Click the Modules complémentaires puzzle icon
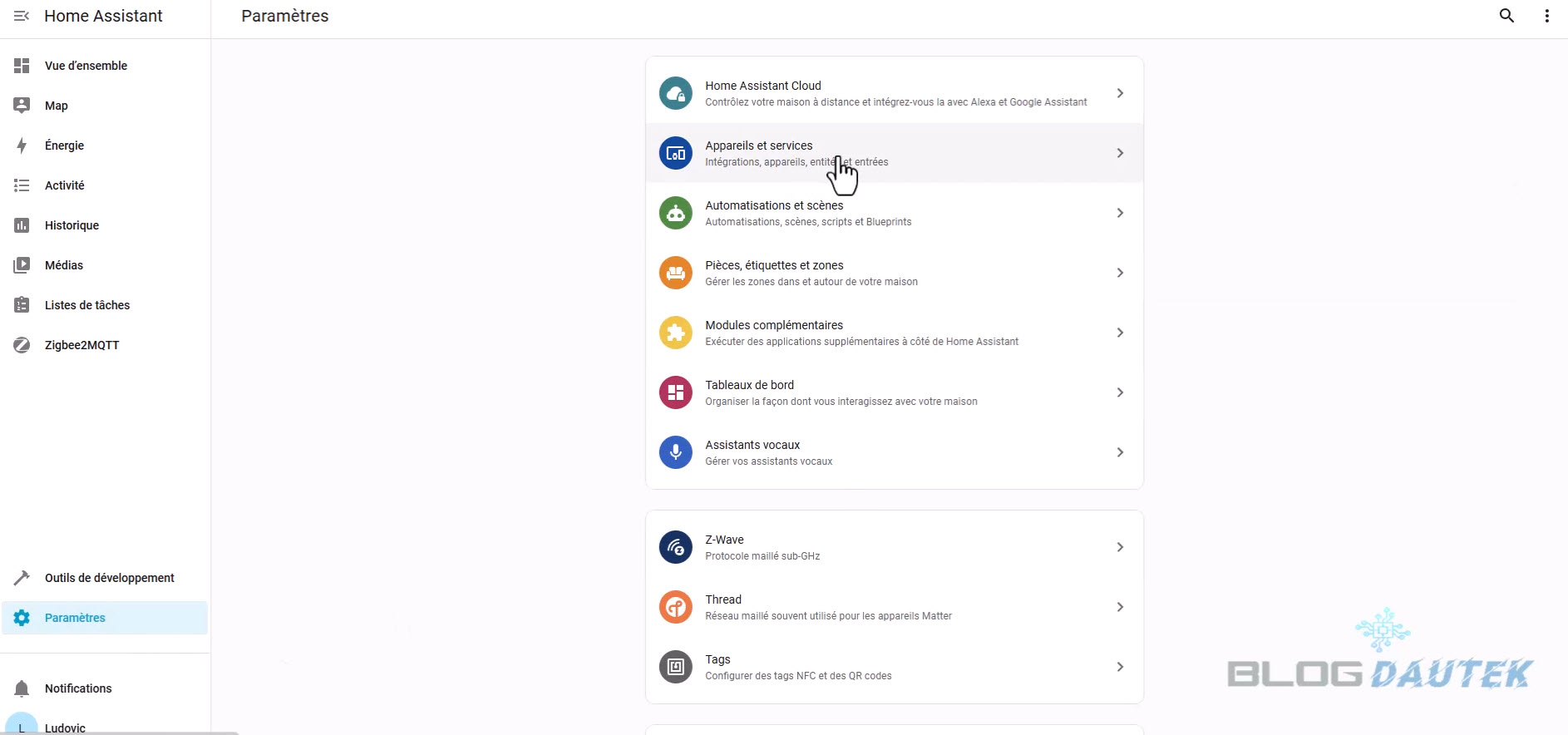This screenshot has width=1568, height=735. coord(675,333)
